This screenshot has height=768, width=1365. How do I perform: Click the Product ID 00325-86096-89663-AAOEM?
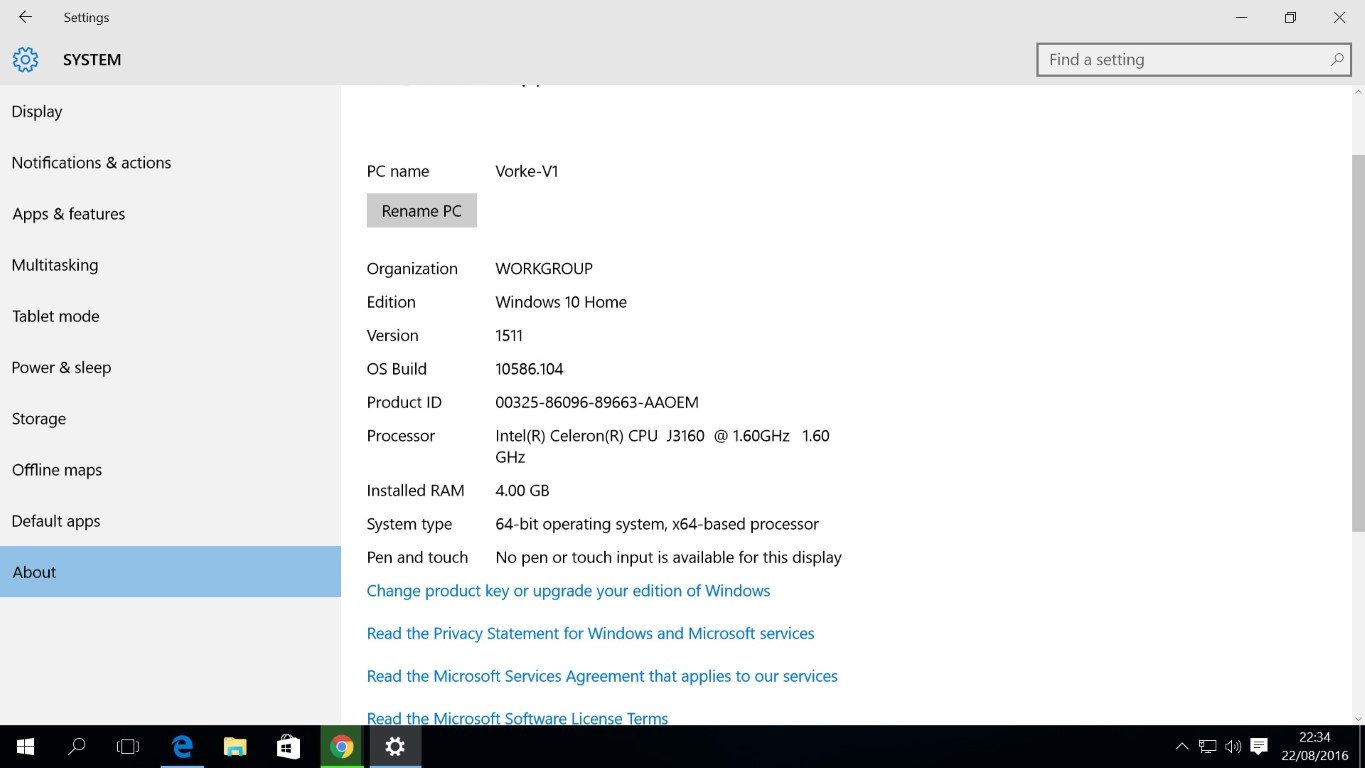coord(597,402)
